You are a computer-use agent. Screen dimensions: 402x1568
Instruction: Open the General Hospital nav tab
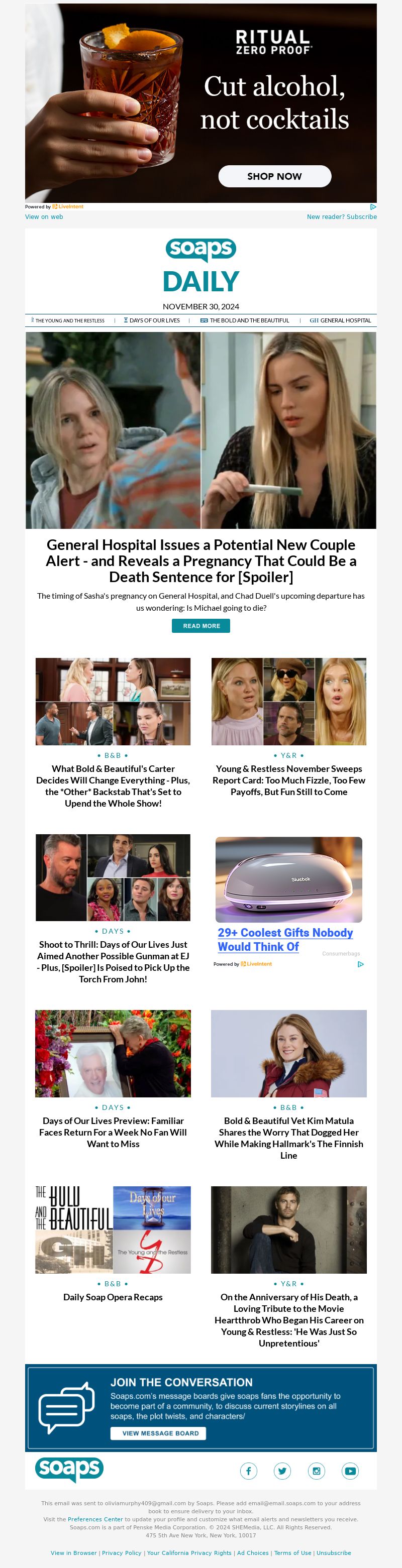click(340, 320)
